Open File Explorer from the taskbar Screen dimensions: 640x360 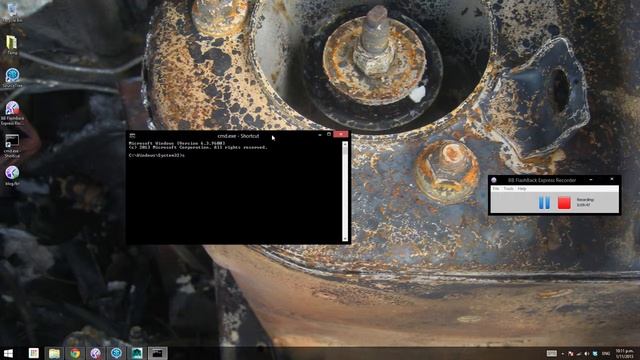(x=54, y=353)
